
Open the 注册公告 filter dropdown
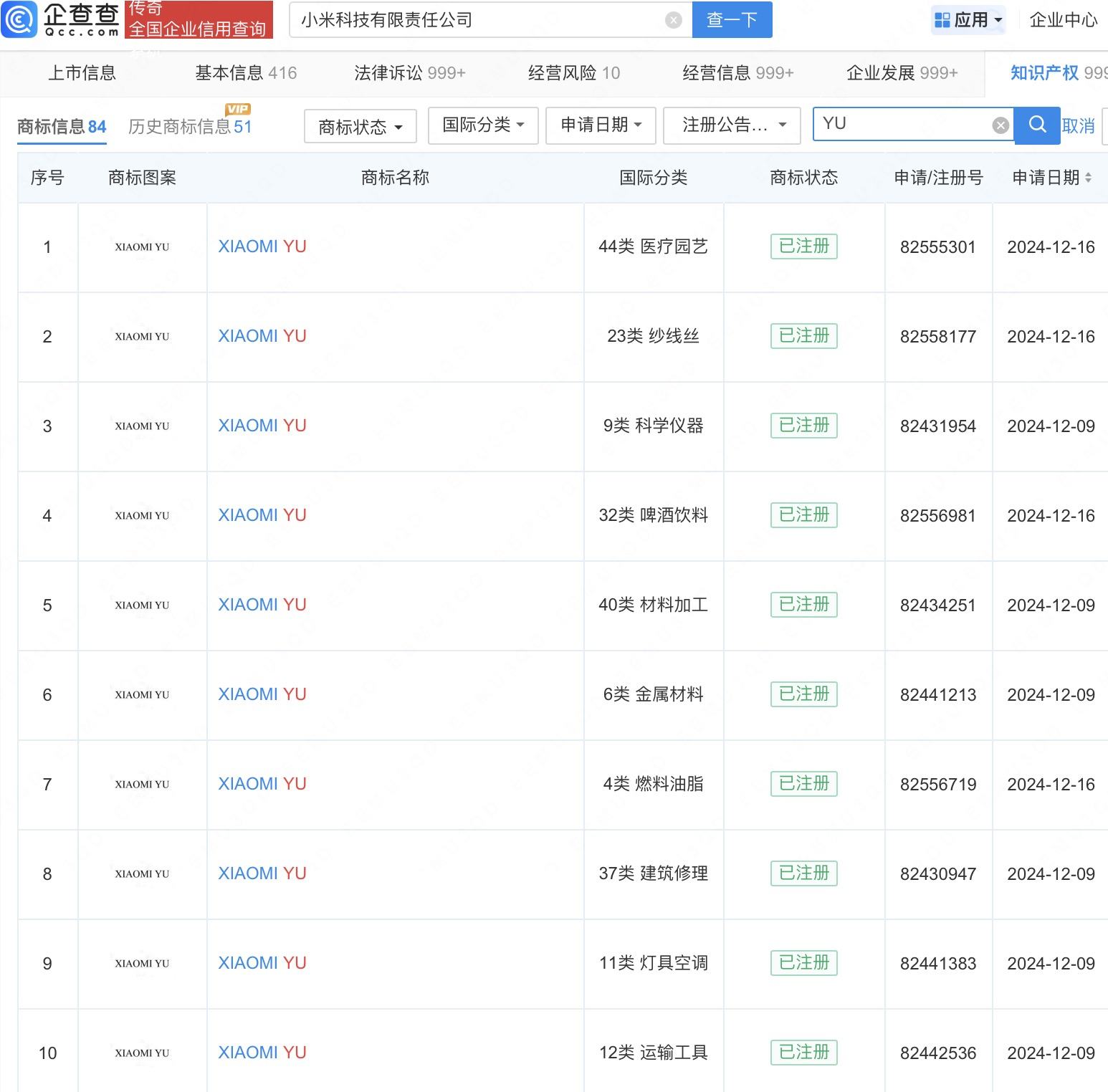point(733,125)
